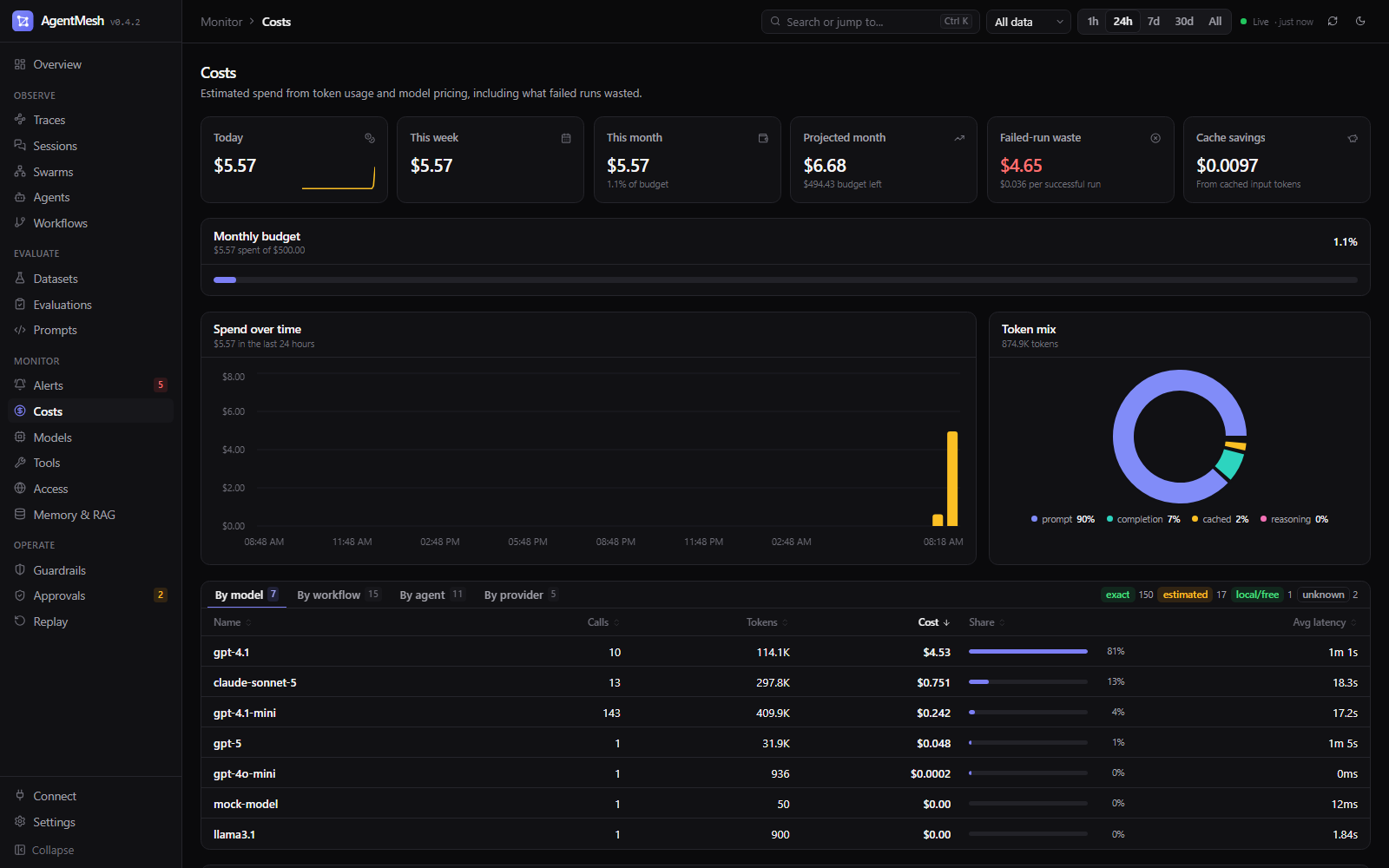Sort table by Name column
Viewport: 1389px width, 868px height.
tap(232, 622)
